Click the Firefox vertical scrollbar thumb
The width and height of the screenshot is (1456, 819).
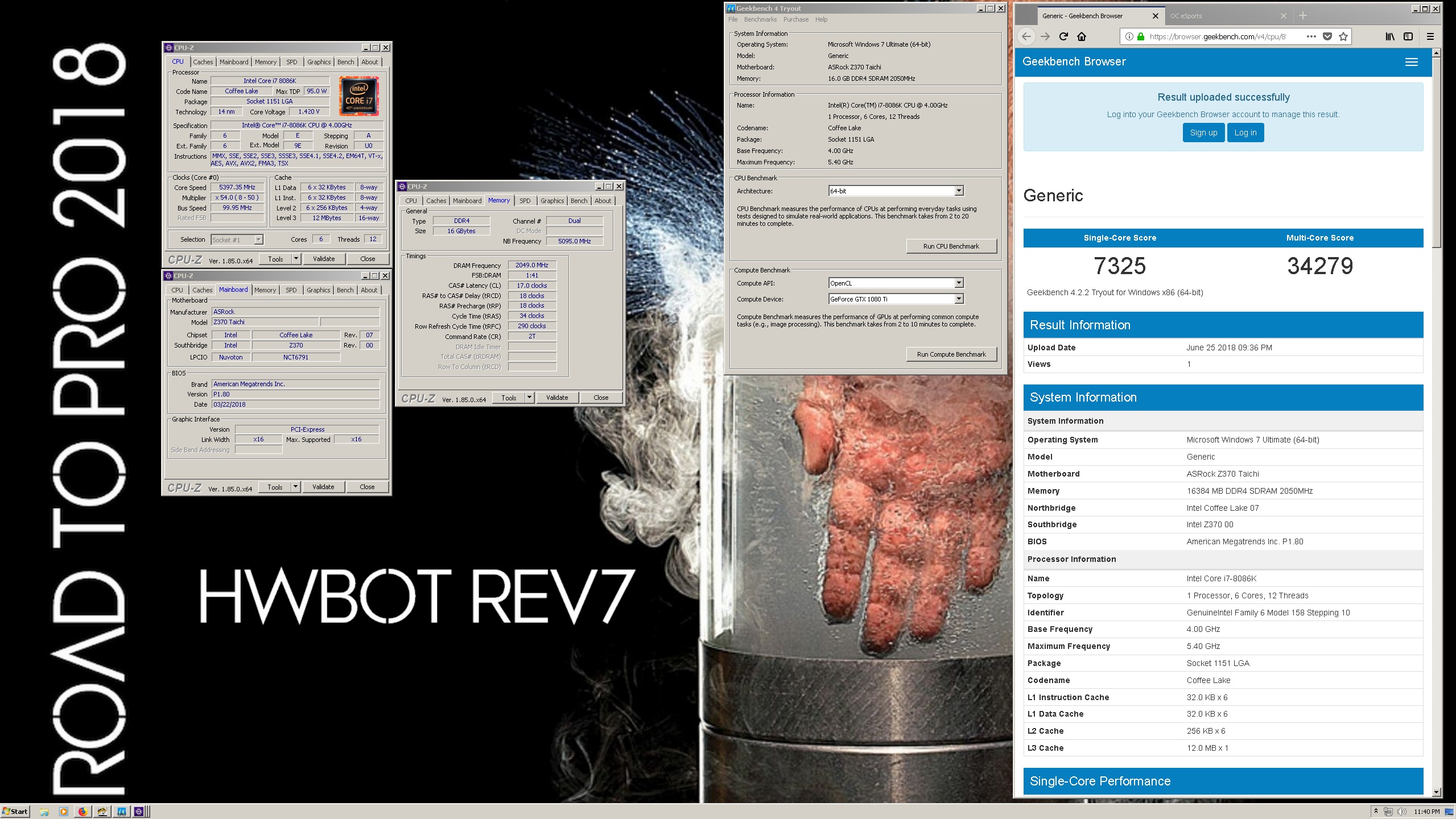(1436, 152)
